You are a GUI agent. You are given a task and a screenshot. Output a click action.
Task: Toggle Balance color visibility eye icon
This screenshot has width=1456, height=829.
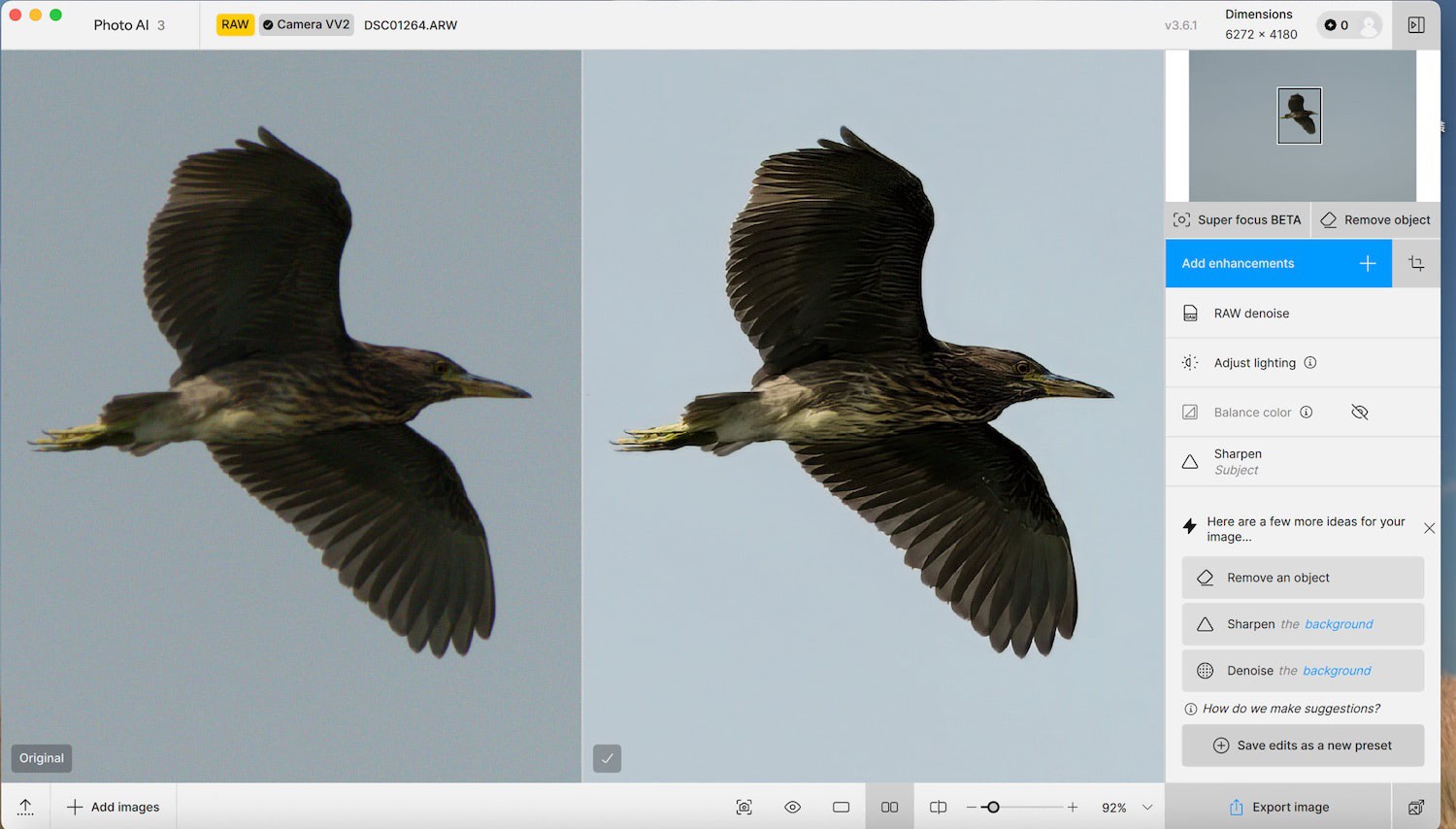tap(1359, 412)
